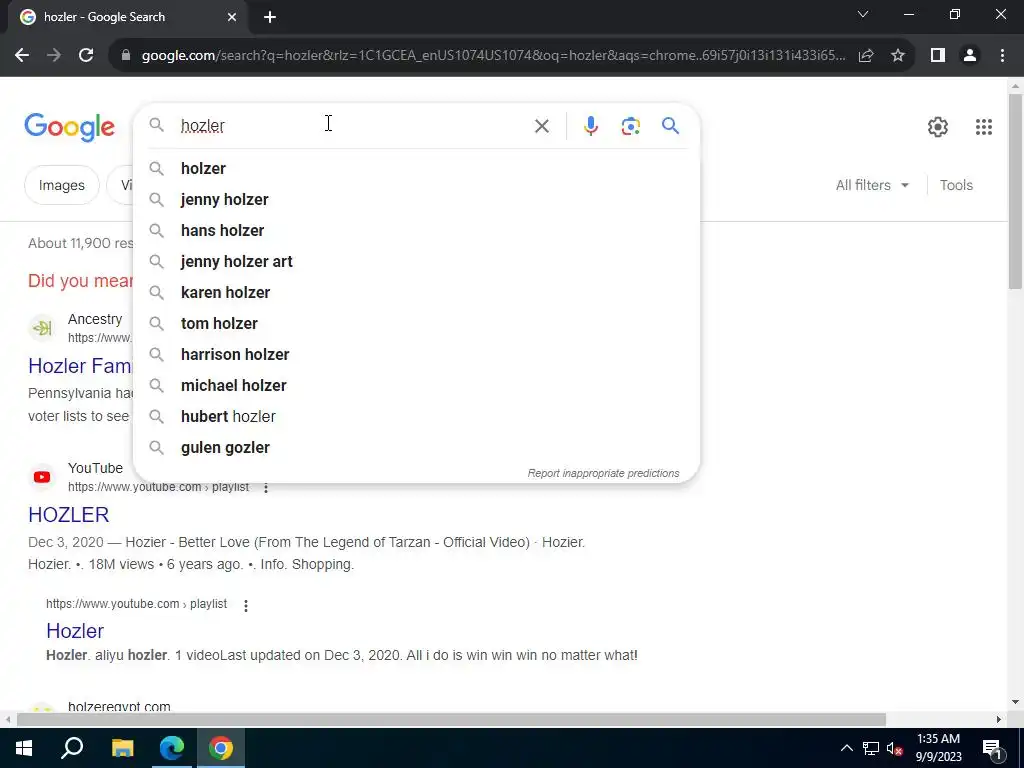
Task: Clear the search box with the X icon
Action: 541,126
